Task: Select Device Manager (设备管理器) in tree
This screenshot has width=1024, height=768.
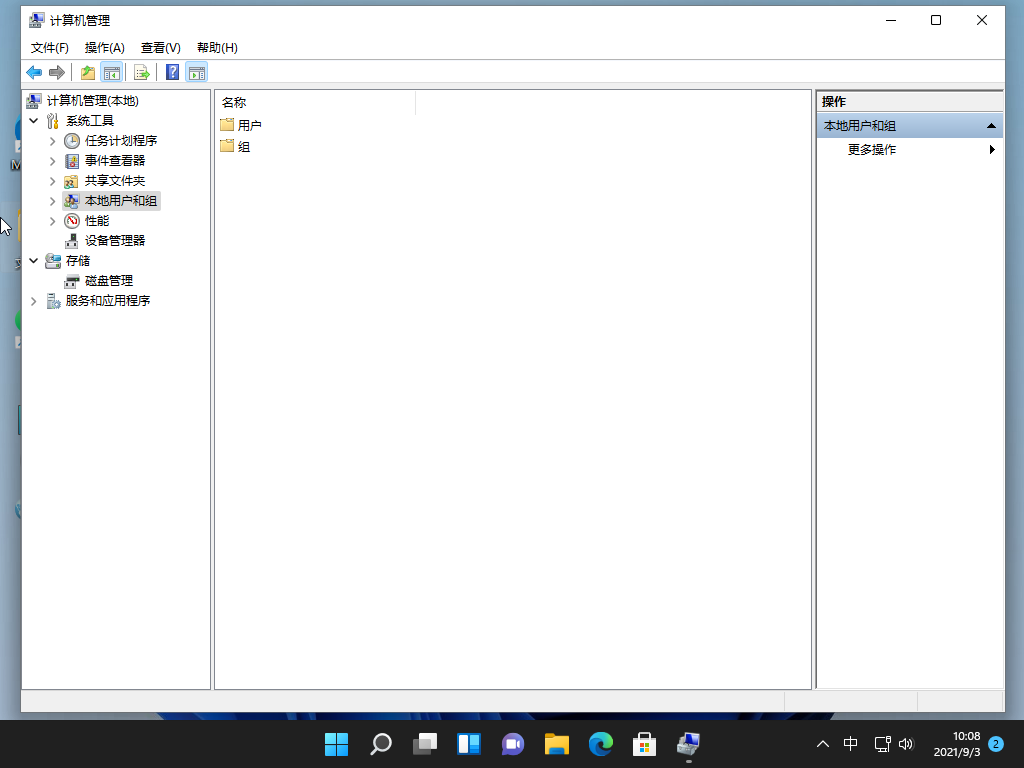Action: pyautogui.click(x=114, y=241)
